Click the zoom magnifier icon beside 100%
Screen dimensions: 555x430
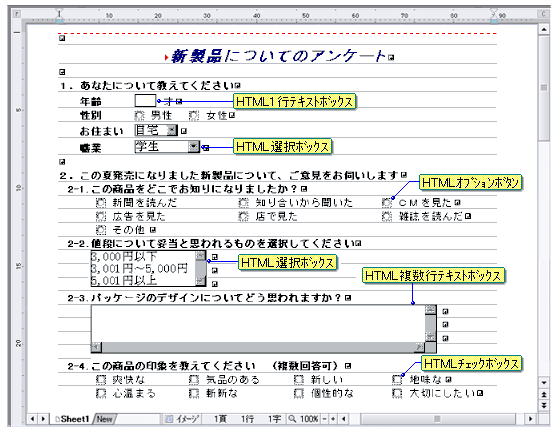(x=292, y=419)
